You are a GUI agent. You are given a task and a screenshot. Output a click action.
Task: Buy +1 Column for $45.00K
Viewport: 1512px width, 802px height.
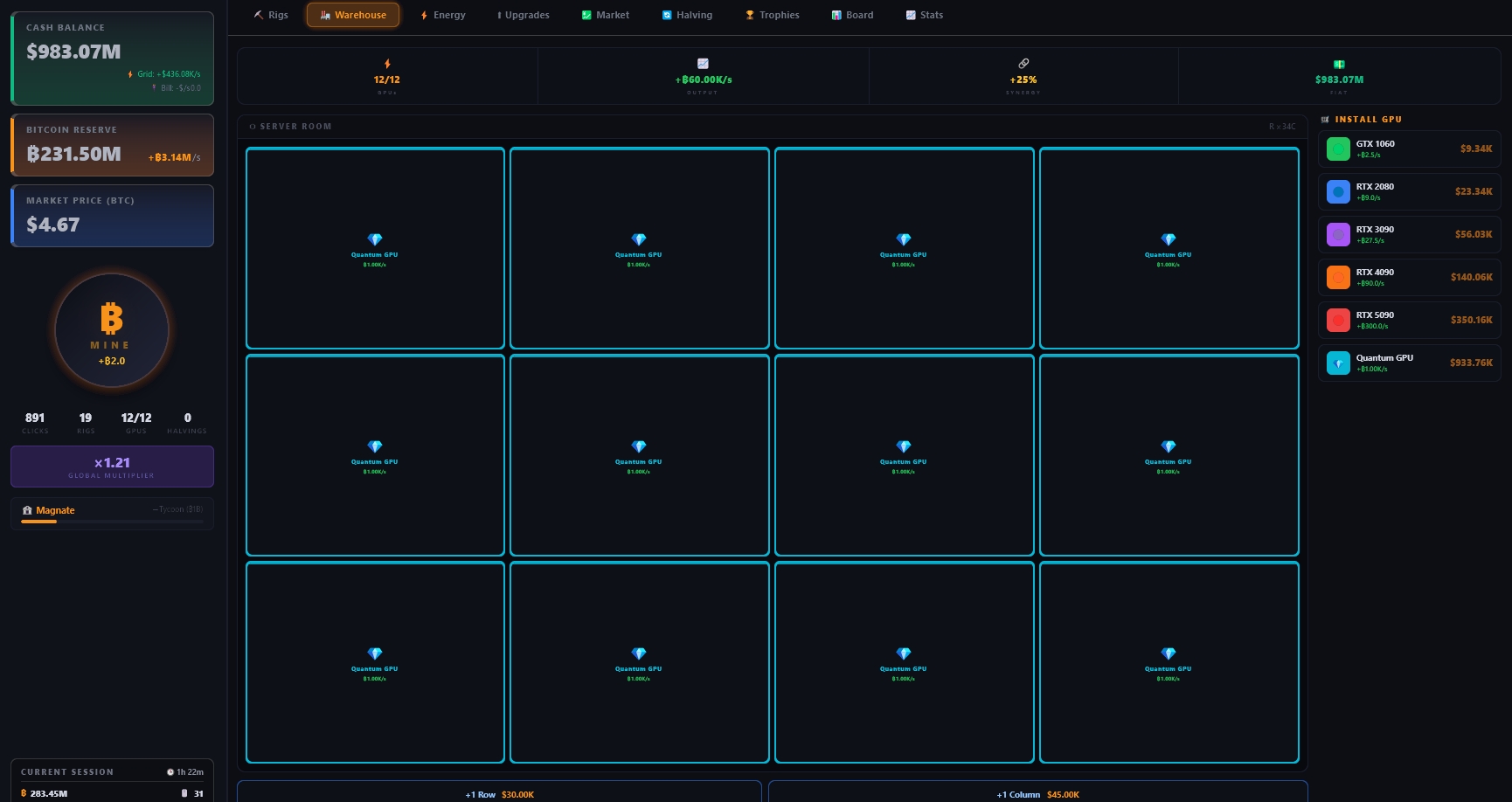click(1037, 793)
